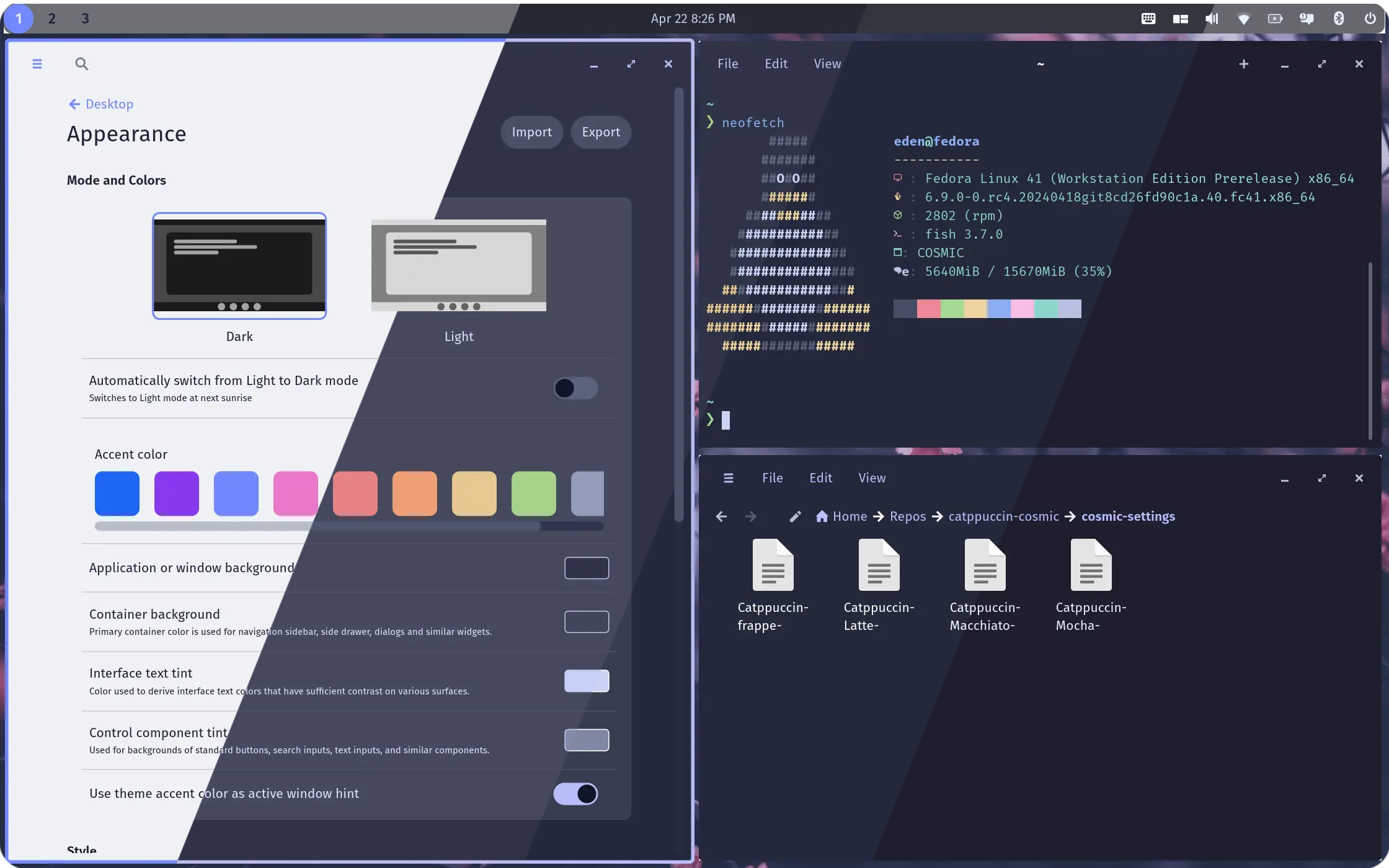The width and height of the screenshot is (1389, 868).
Task: Expand the terminal's Edit menu
Action: tap(776, 64)
